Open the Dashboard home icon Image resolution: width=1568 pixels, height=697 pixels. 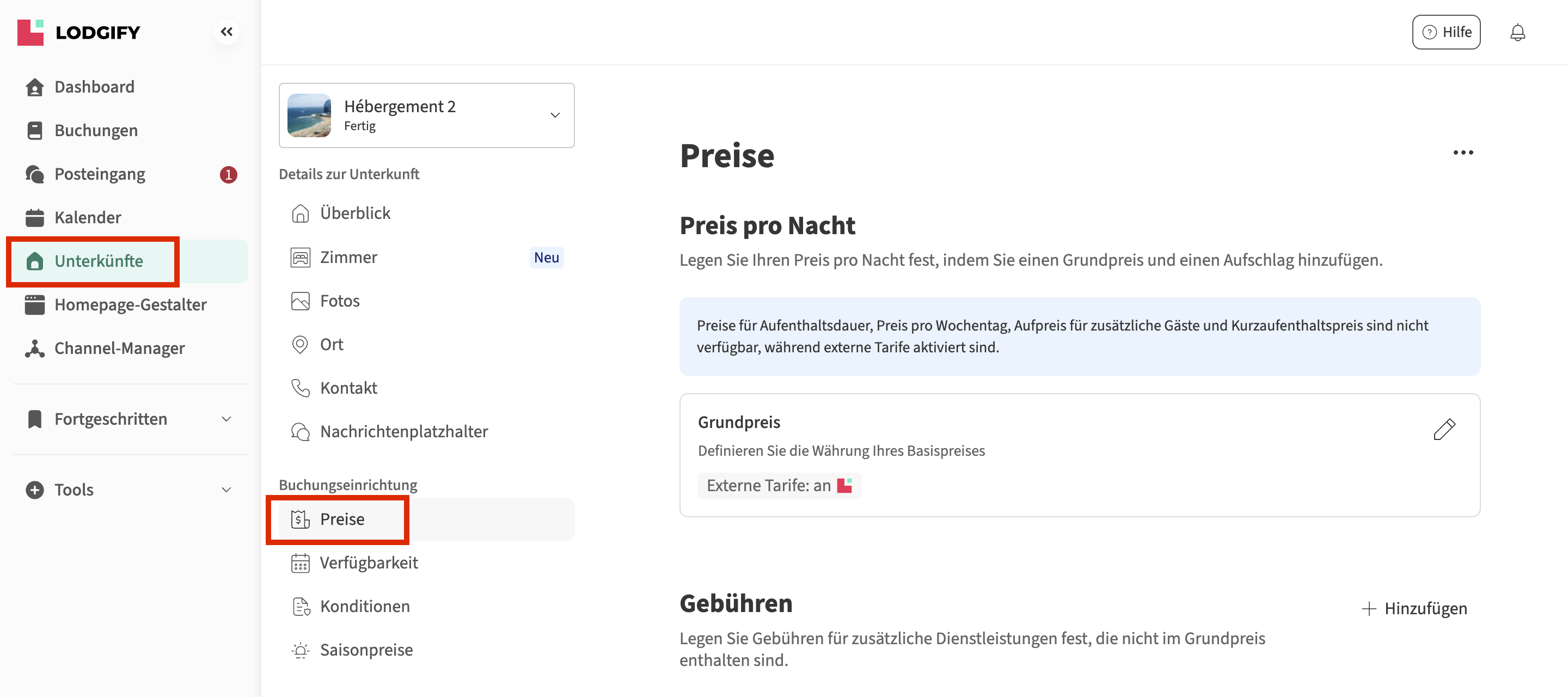tap(35, 87)
